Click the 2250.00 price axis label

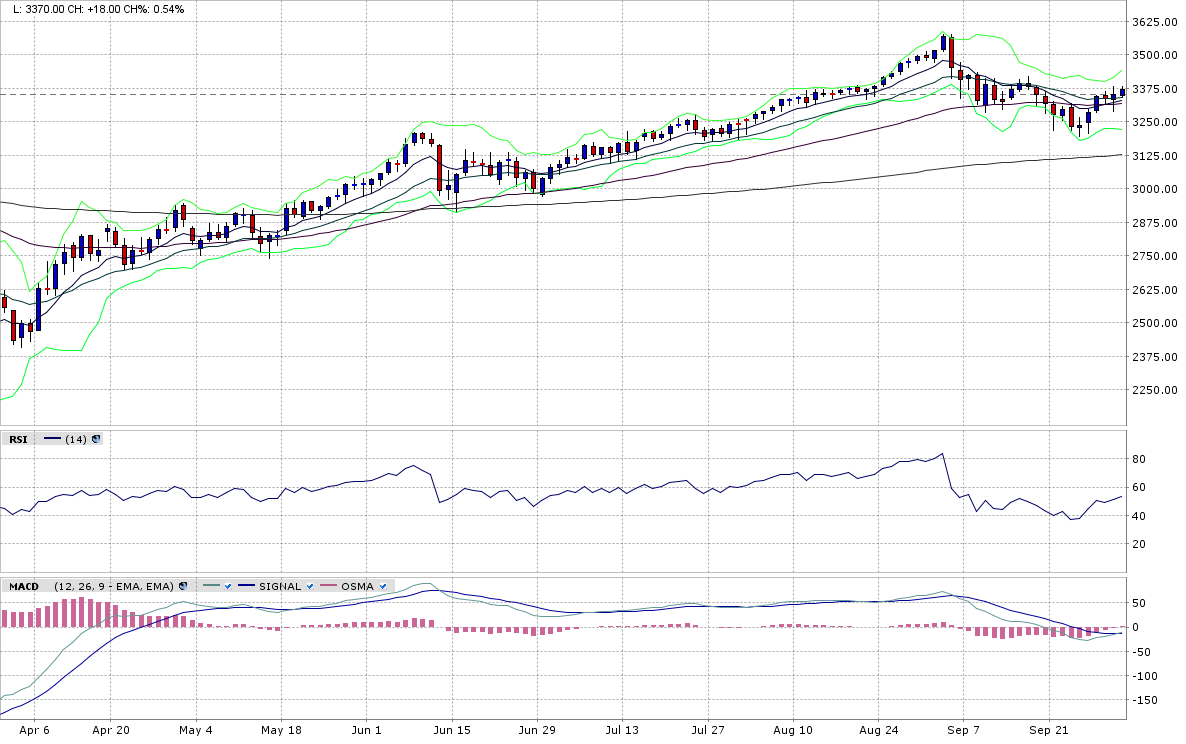point(1155,390)
